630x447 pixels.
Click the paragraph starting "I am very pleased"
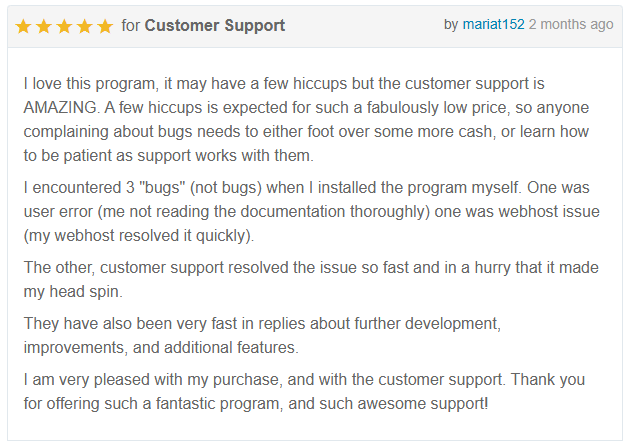coord(300,392)
